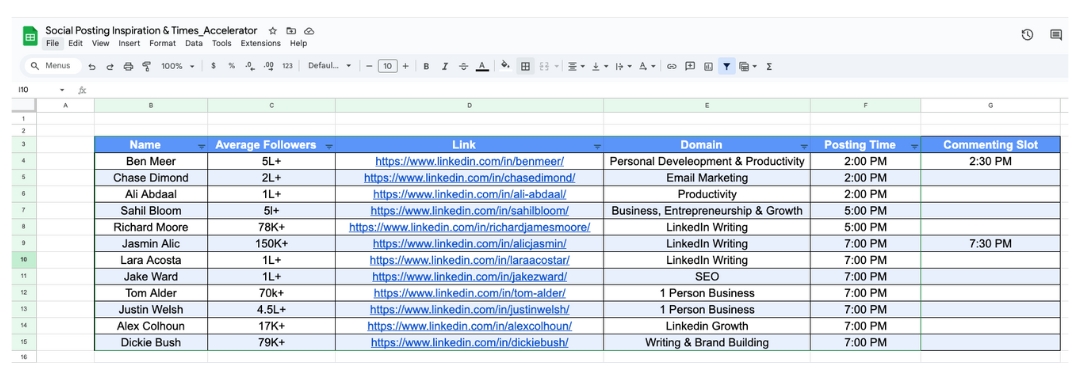Open more number formats (123)
Viewport: 1080px width, 380px height.
[x=287, y=66]
